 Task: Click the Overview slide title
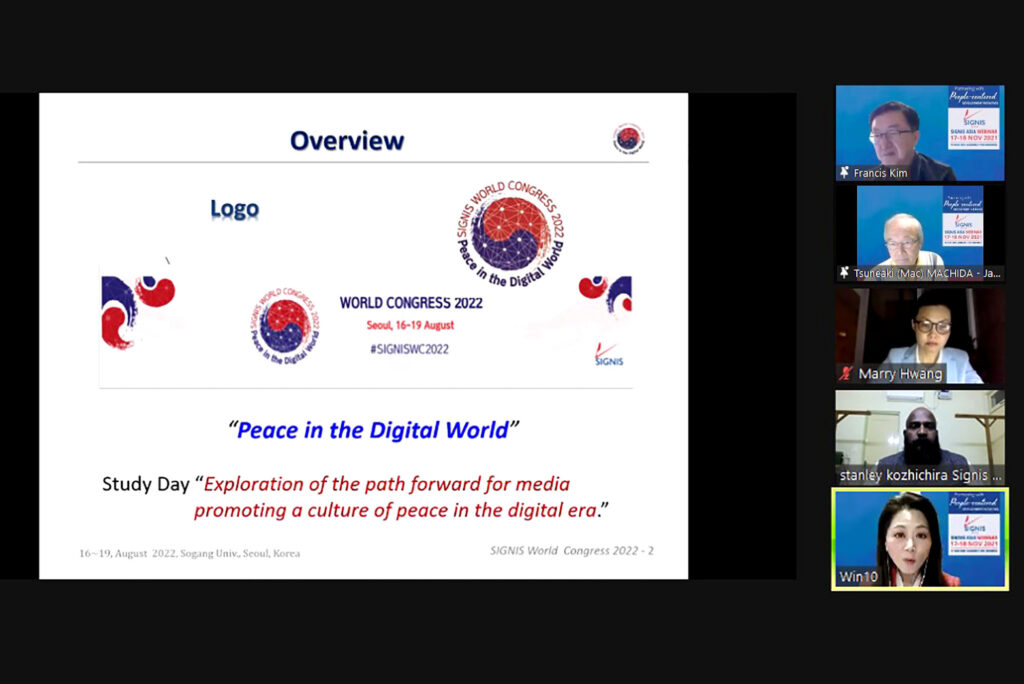click(347, 141)
